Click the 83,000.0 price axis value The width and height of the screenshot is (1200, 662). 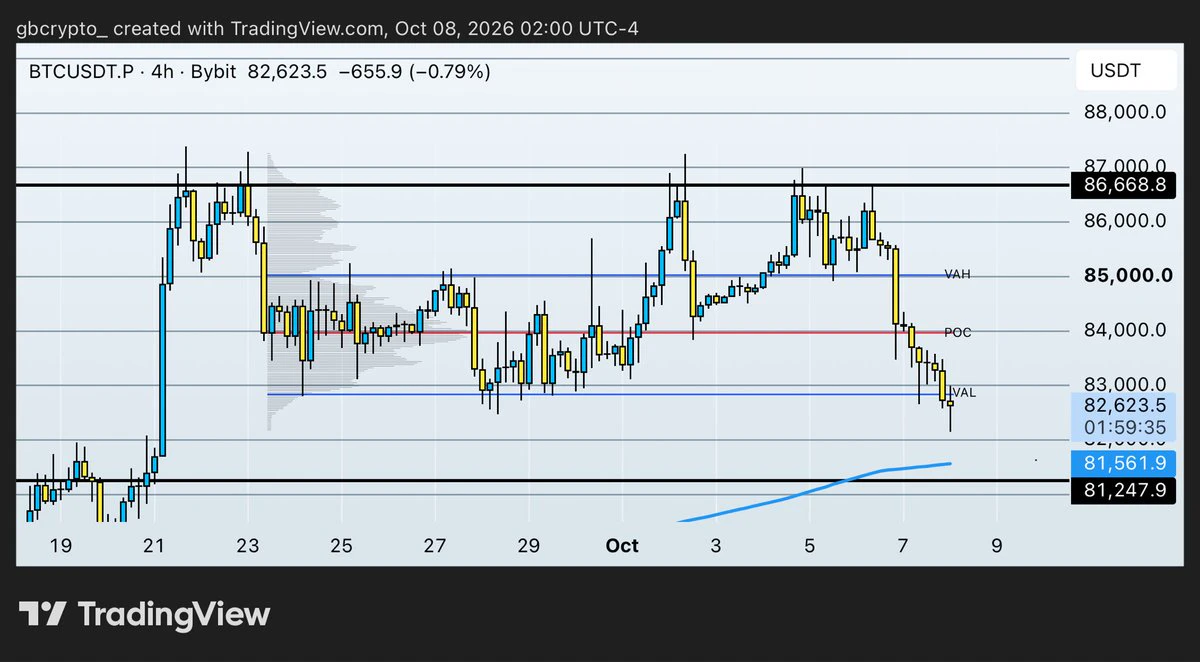(x=1125, y=384)
